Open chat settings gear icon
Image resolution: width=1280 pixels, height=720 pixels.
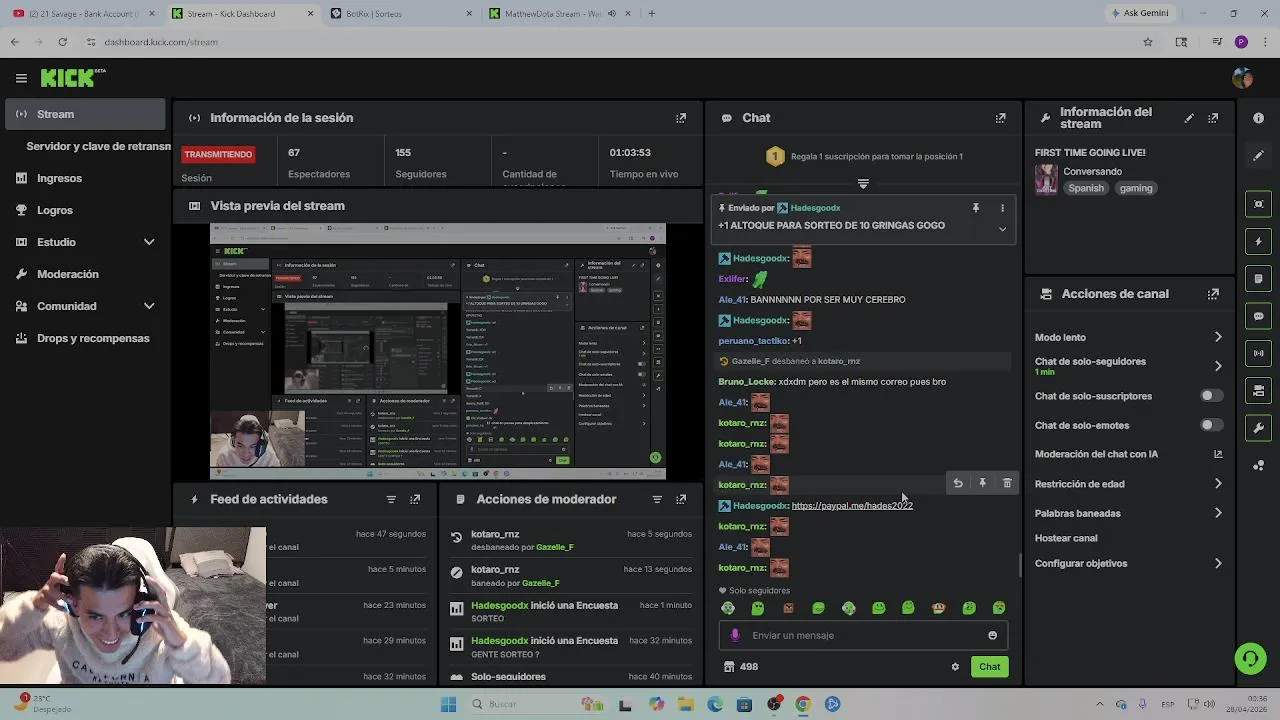click(955, 667)
